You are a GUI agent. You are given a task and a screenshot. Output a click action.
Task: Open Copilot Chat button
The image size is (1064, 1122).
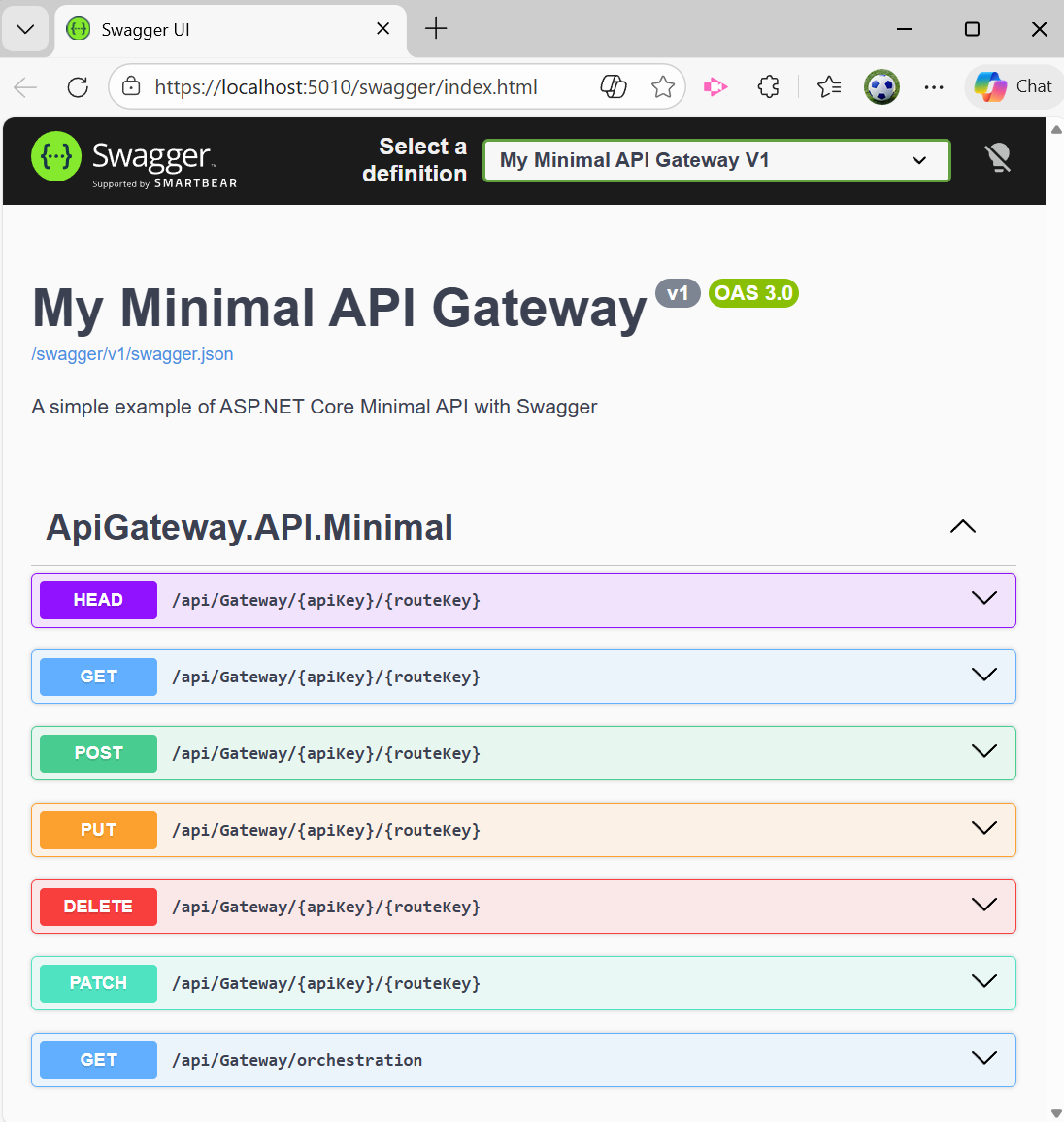click(x=1014, y=86)
